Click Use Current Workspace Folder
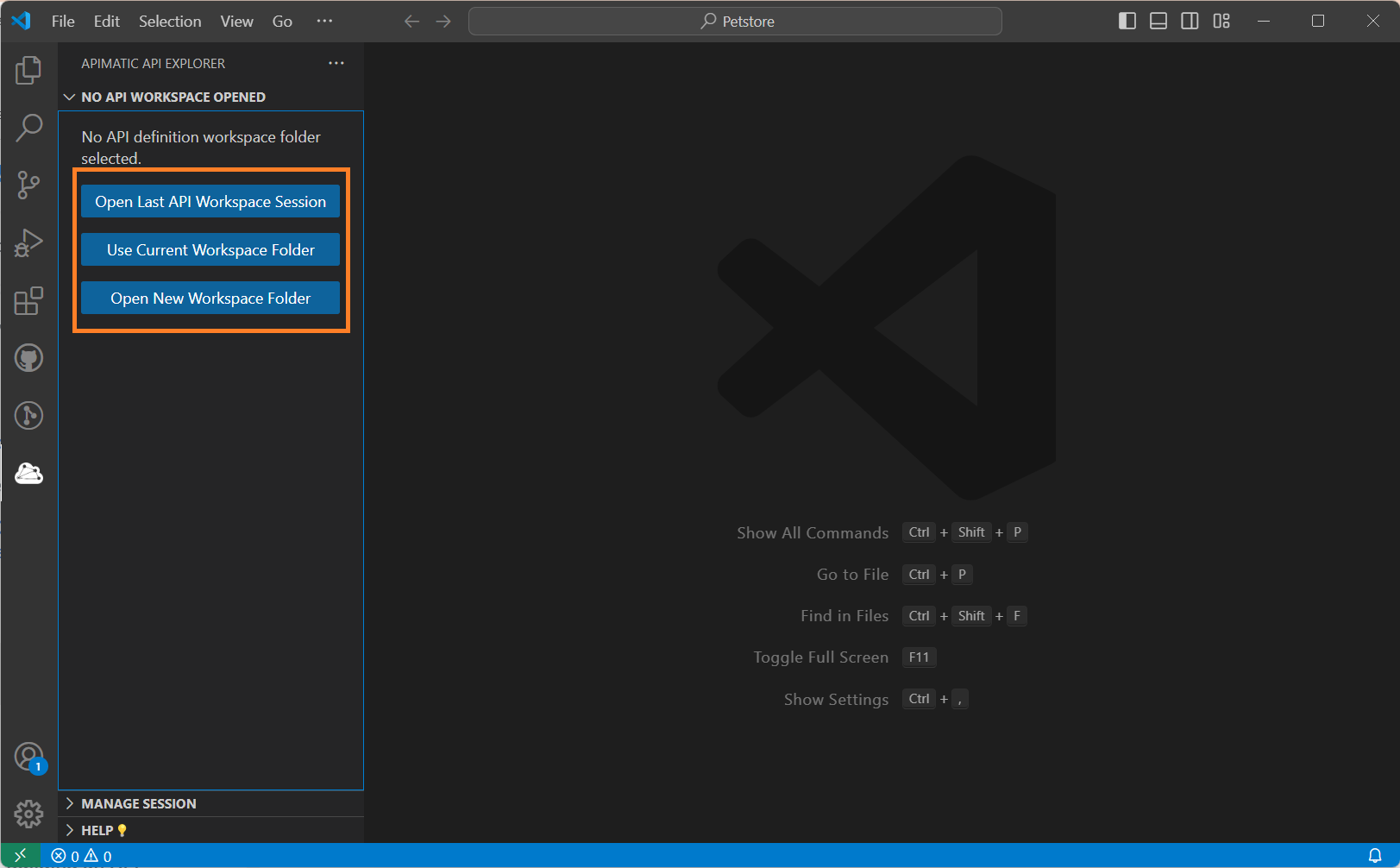This screenshot has width=1400, height=868. (x=210, y=249)
